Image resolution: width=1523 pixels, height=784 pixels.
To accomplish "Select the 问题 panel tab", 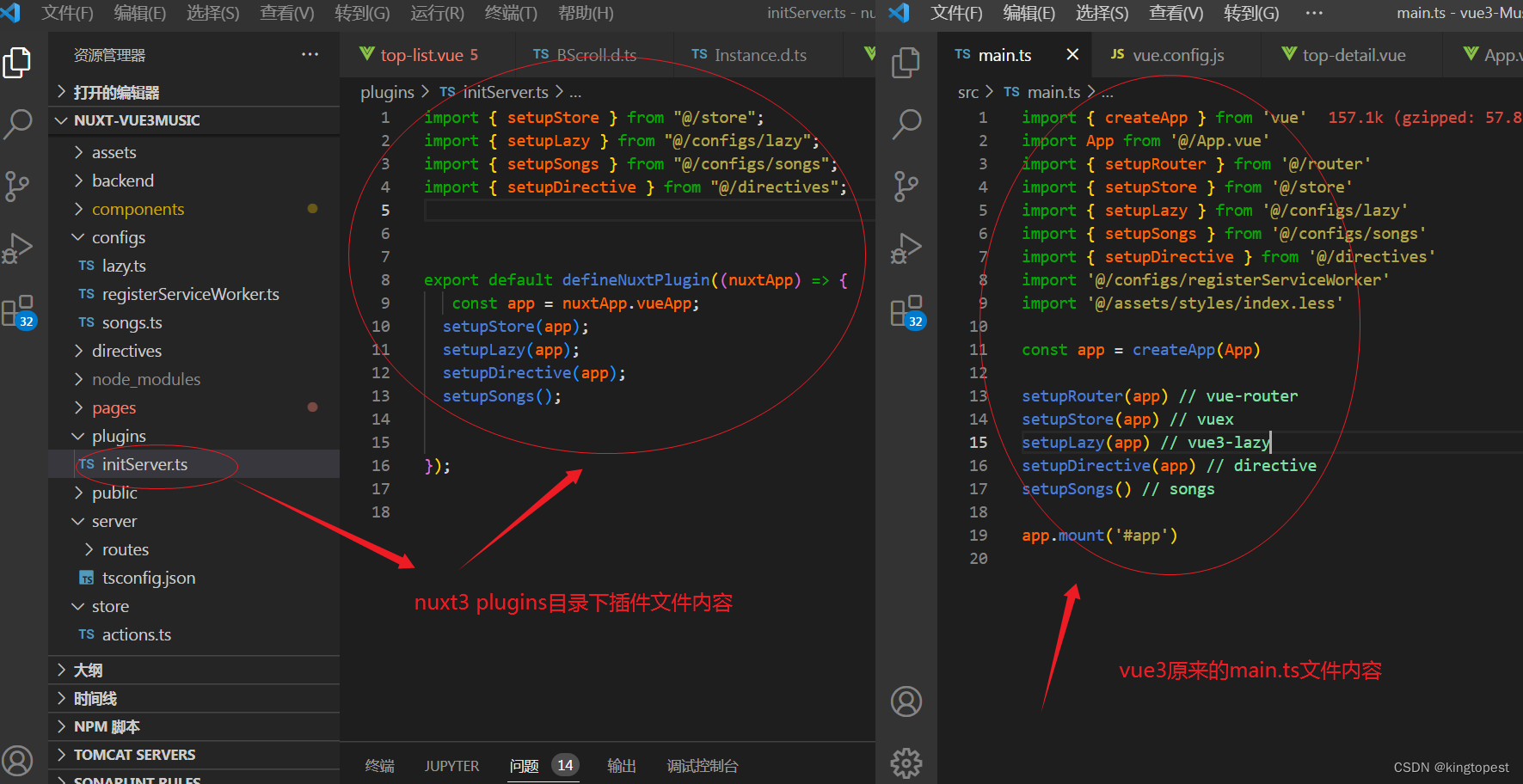I will tap(524, 766).
